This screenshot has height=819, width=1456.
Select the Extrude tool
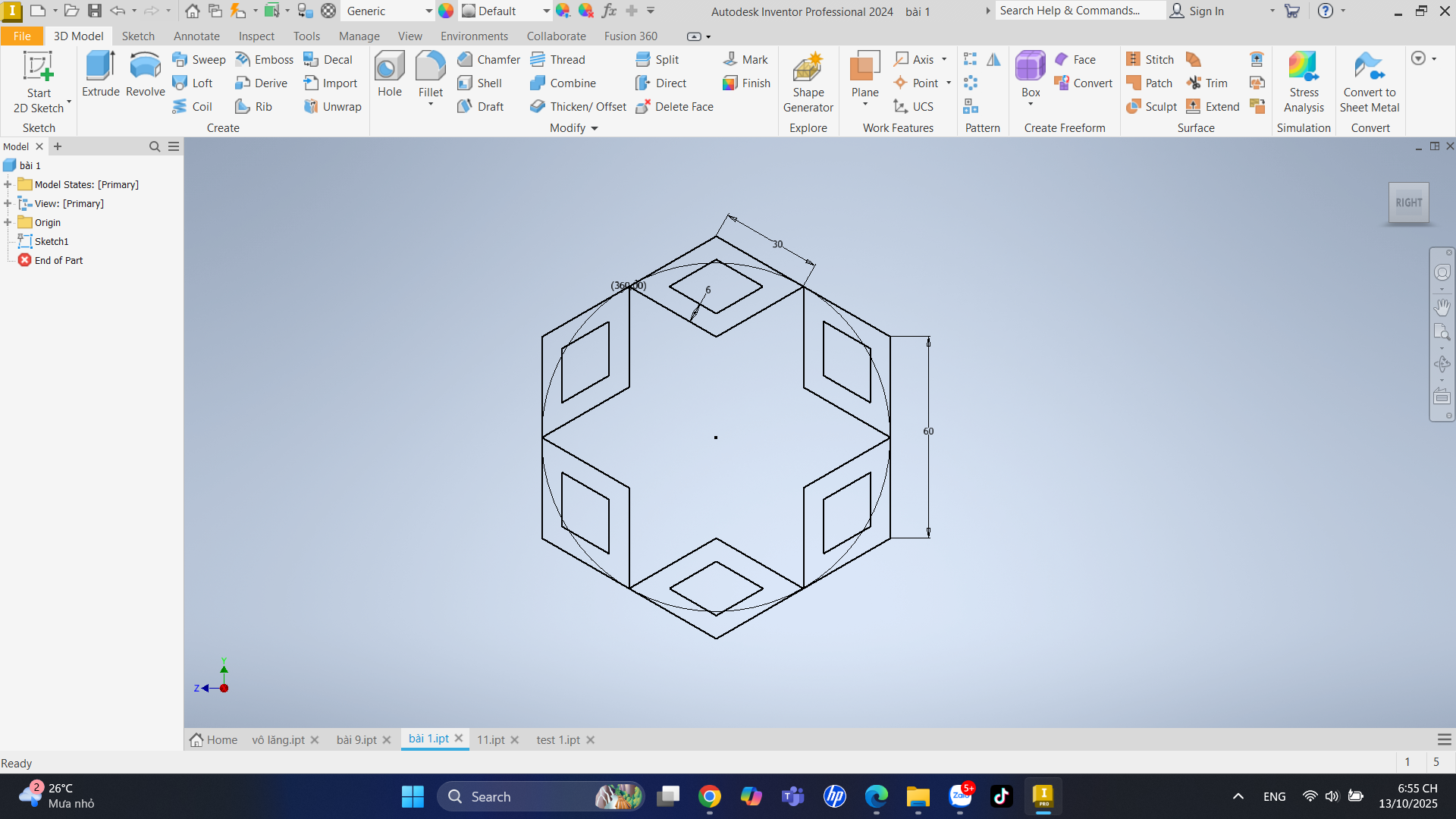100,74
